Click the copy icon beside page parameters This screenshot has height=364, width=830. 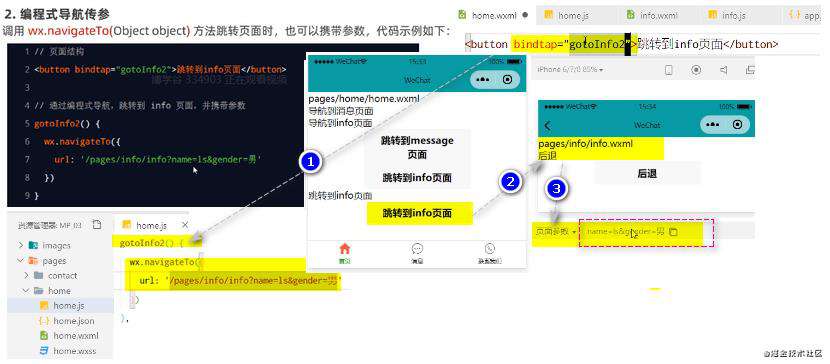pos(673,232)
